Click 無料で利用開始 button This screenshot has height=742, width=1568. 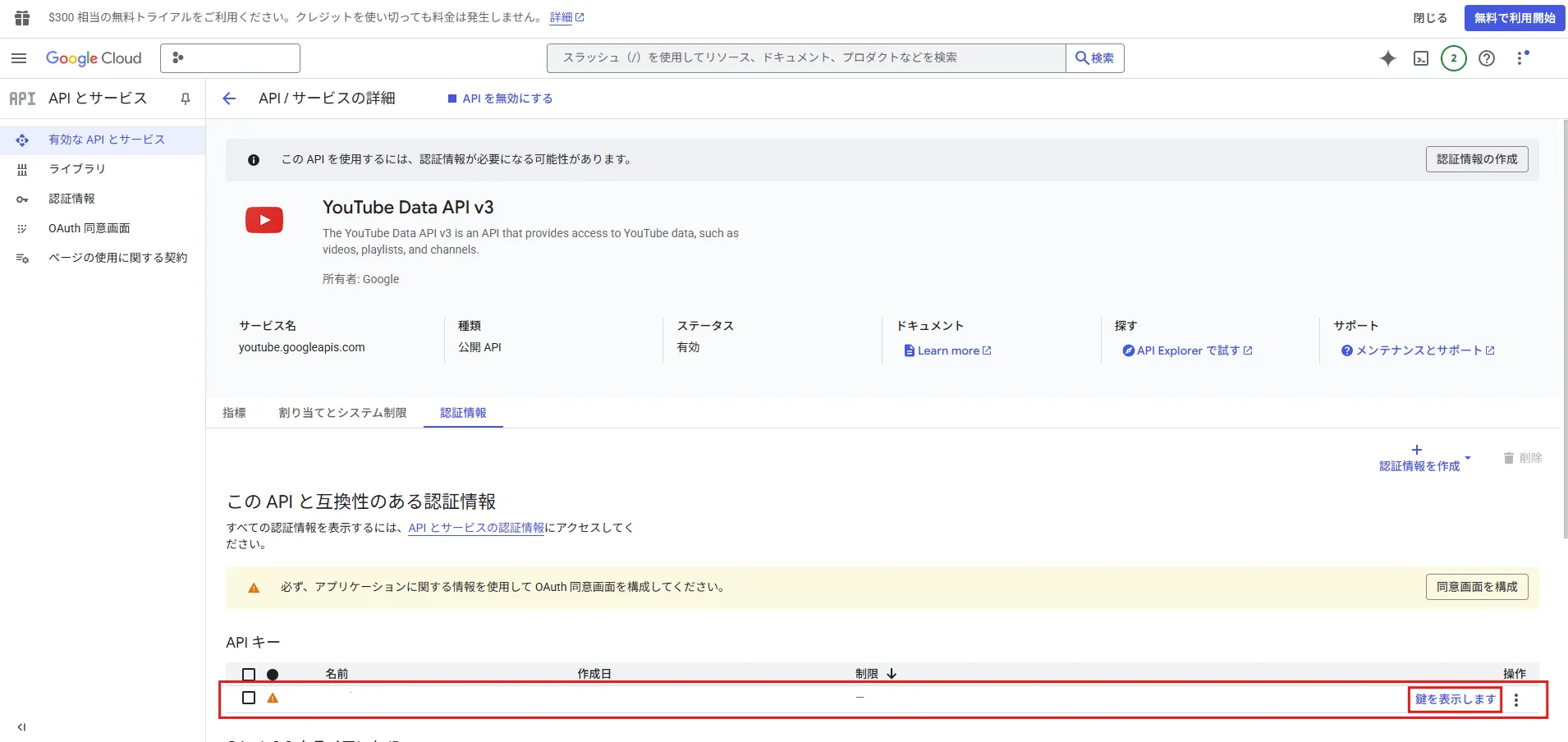coord(1515,18)
